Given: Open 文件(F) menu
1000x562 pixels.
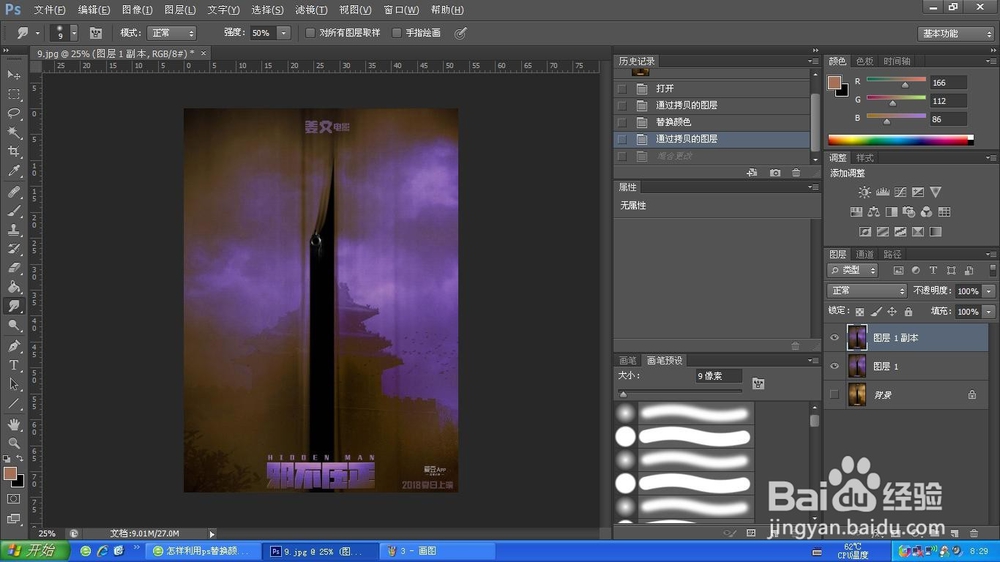Looking at the screenshot, I should click(50, 10).
